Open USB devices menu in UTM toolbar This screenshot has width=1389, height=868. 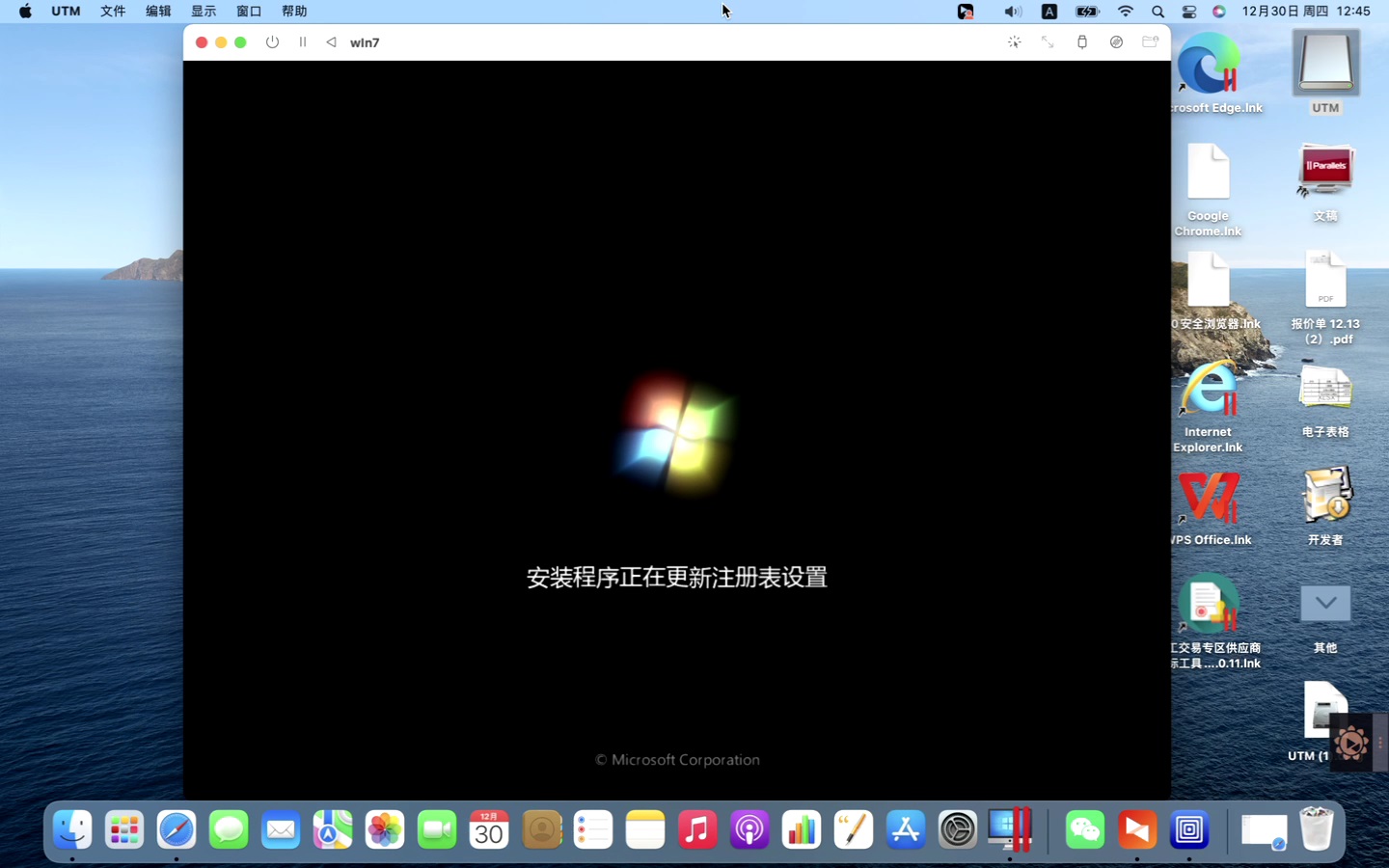[1082, 42]
